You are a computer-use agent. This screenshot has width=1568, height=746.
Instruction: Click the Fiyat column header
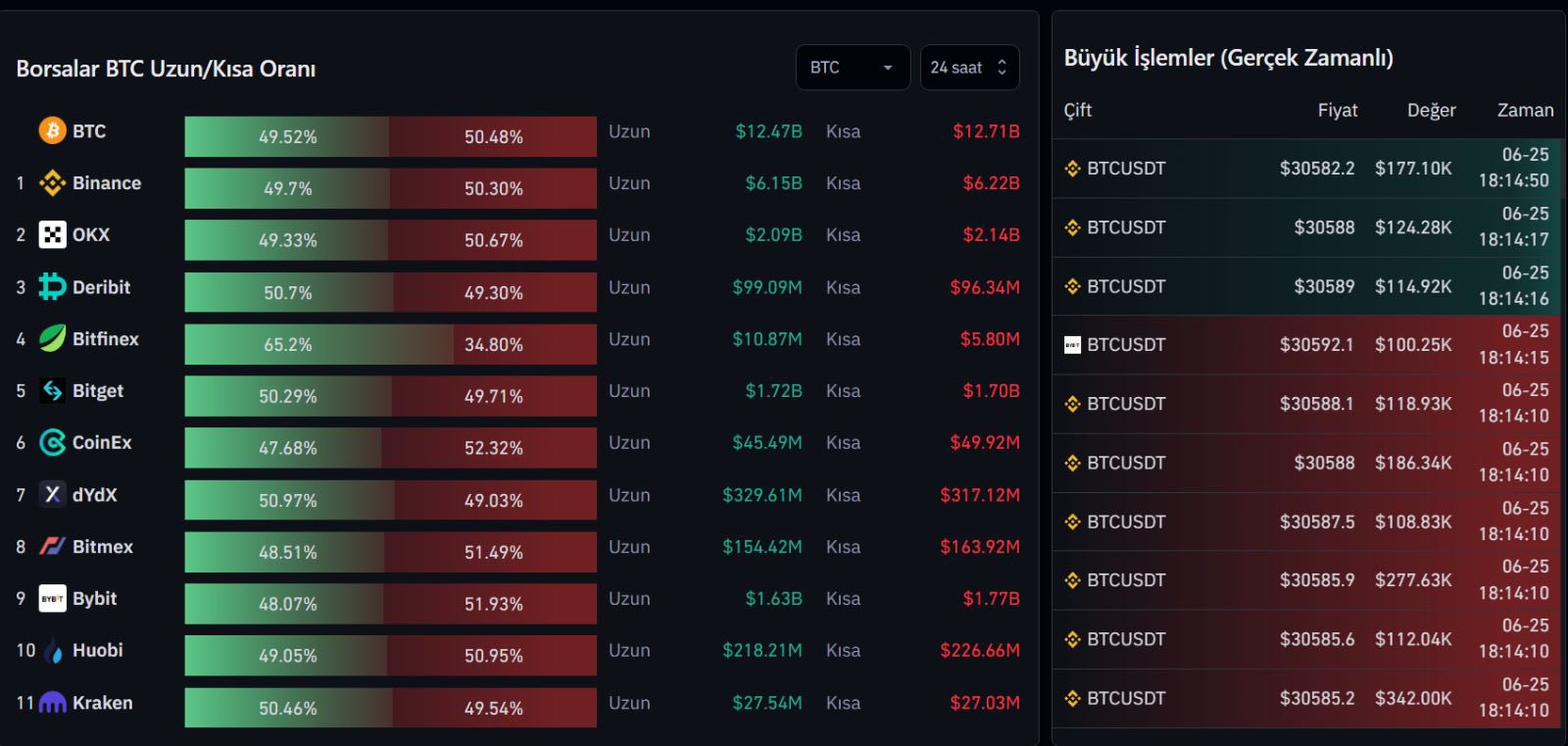pos(1338,110)
